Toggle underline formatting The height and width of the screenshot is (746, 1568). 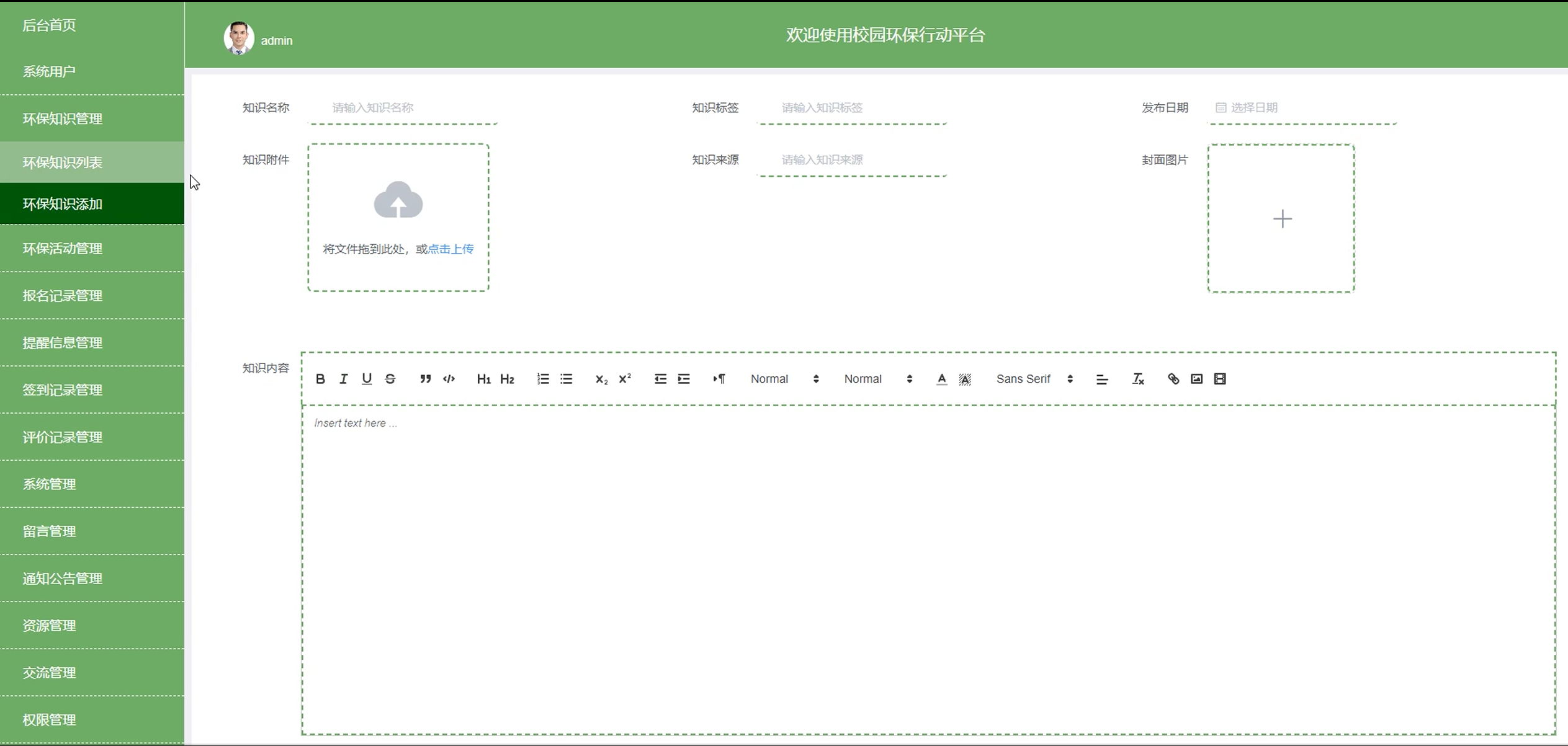point(367,379)
